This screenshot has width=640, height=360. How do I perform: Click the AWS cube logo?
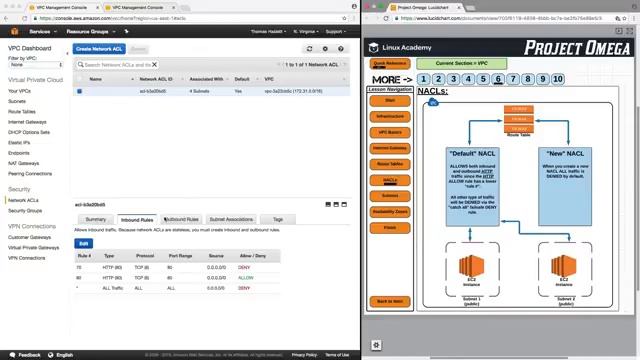pyautogui.click(x=14, y=31)
